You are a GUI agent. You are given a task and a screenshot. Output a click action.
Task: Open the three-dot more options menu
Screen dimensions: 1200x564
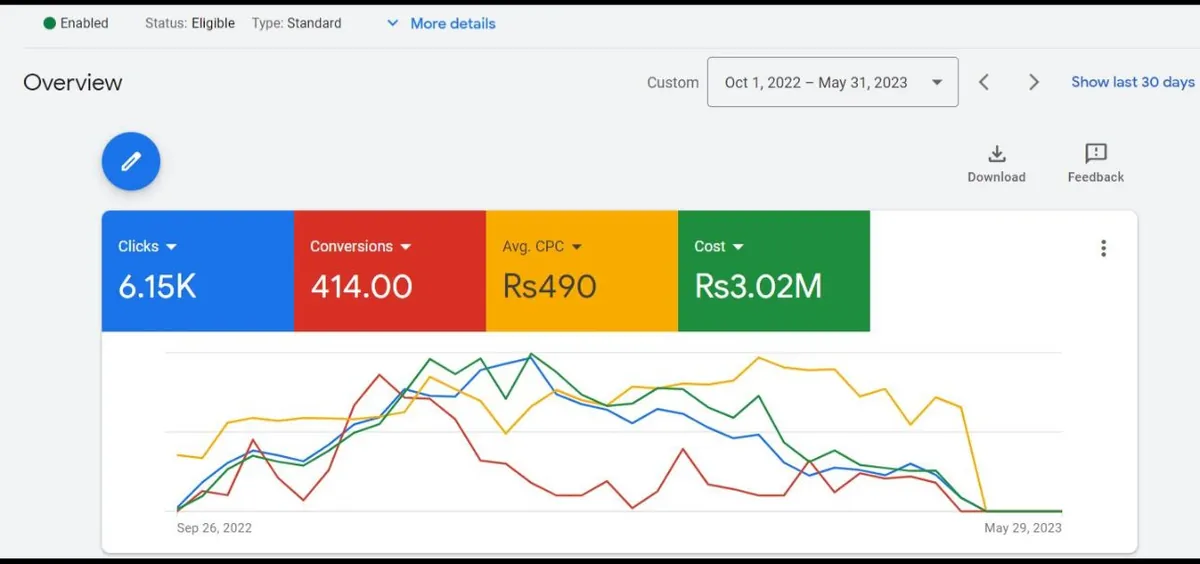(x=1103, y=248)
